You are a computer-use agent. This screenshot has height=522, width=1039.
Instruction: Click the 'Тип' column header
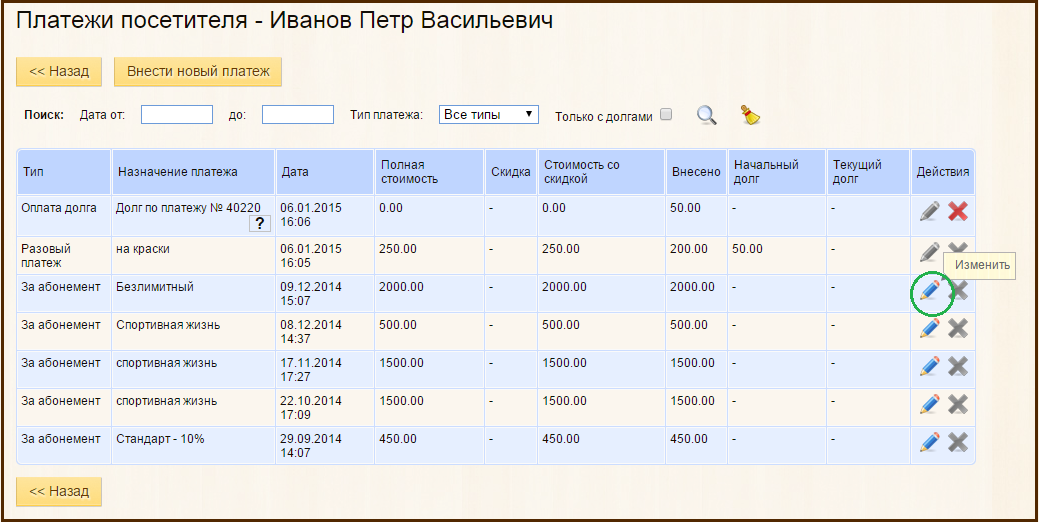pos(64,172)
